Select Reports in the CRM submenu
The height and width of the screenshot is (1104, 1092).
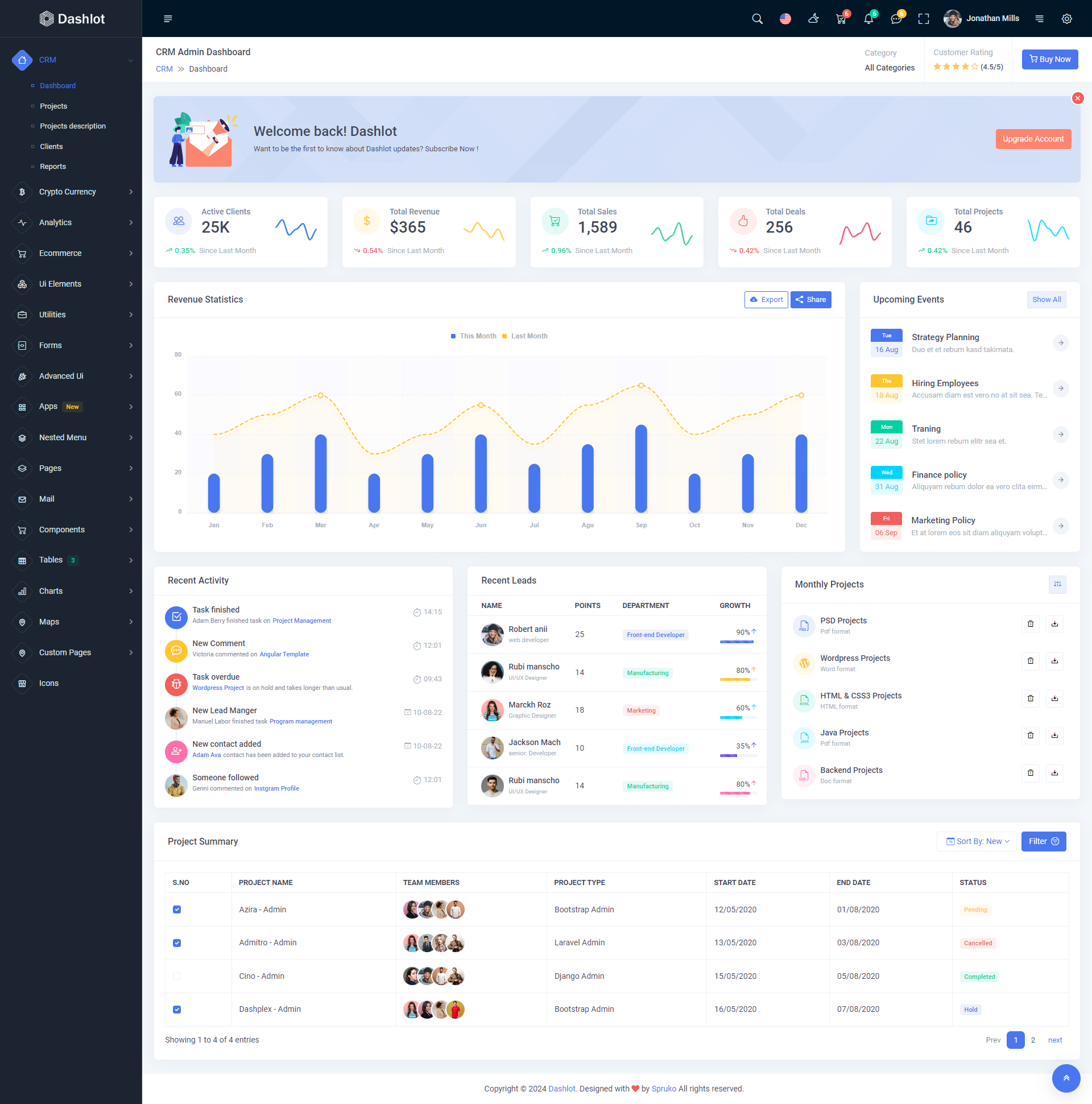point(52,167)
